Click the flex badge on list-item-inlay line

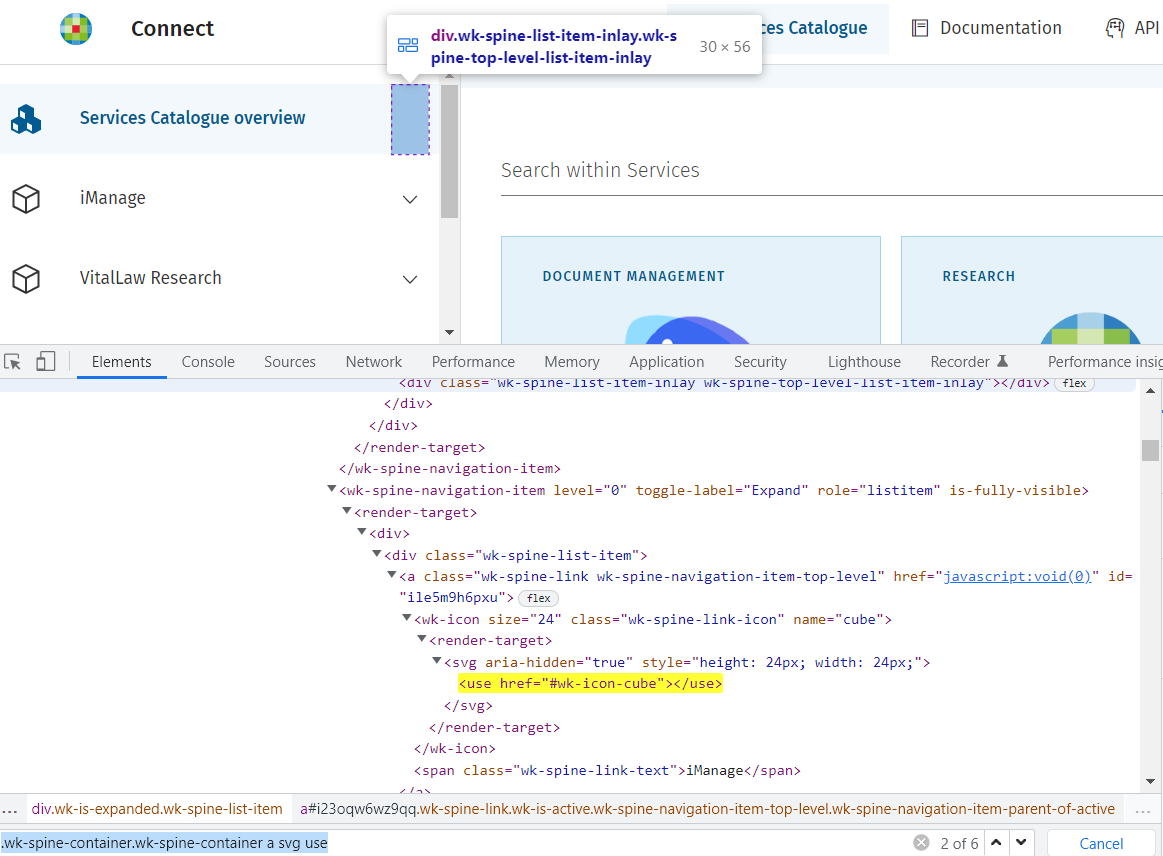pyautogui.click(x=1074, y=383)
